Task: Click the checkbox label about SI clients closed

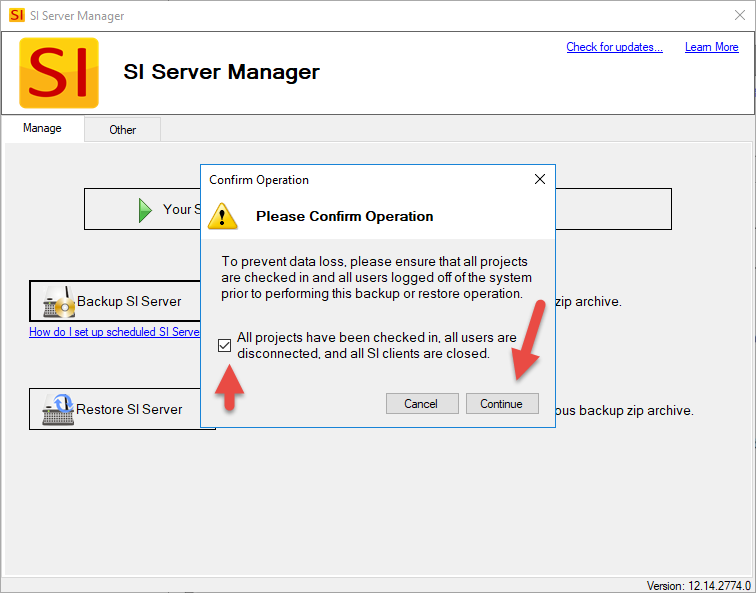Action: point(377,345)
